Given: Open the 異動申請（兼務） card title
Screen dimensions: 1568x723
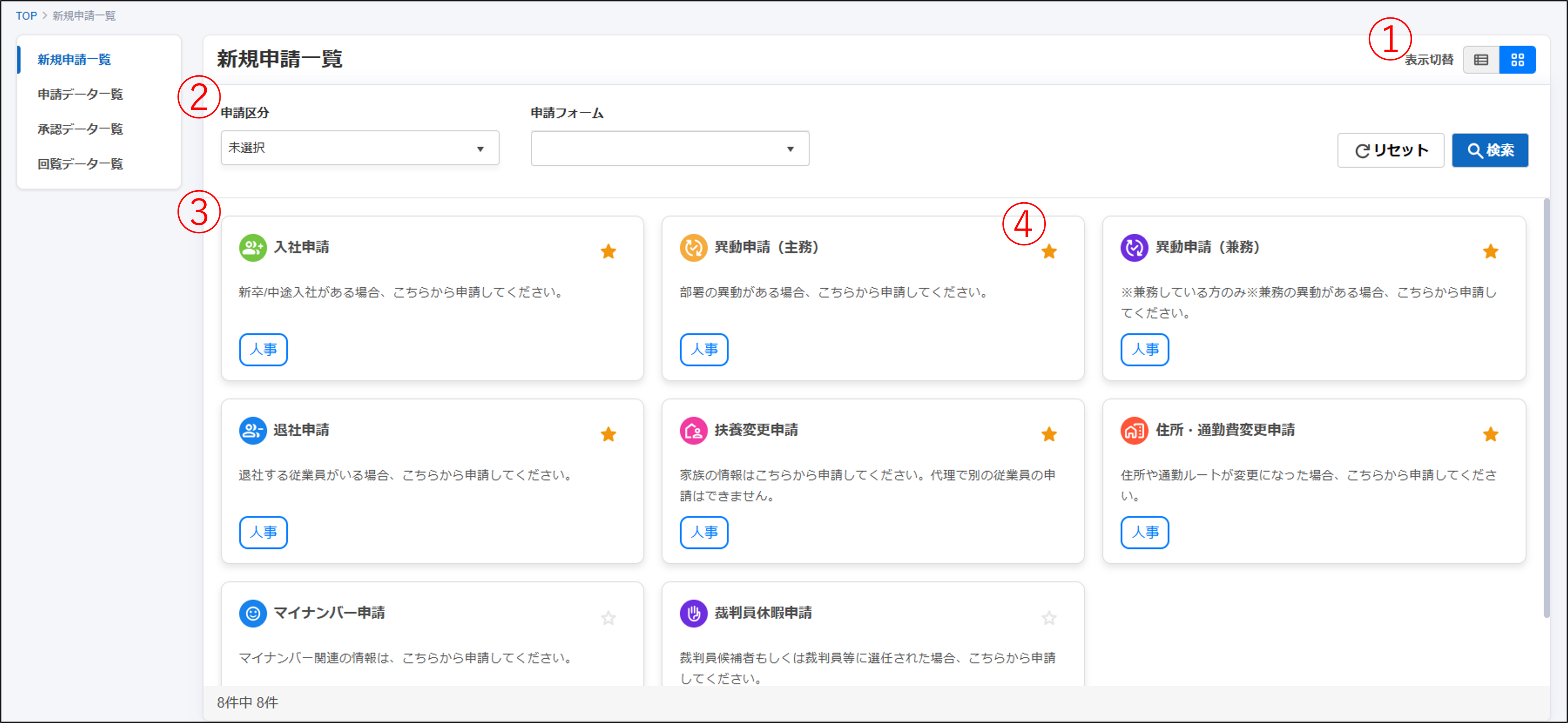Looking at the screenshot, I should click(1208, 247).
